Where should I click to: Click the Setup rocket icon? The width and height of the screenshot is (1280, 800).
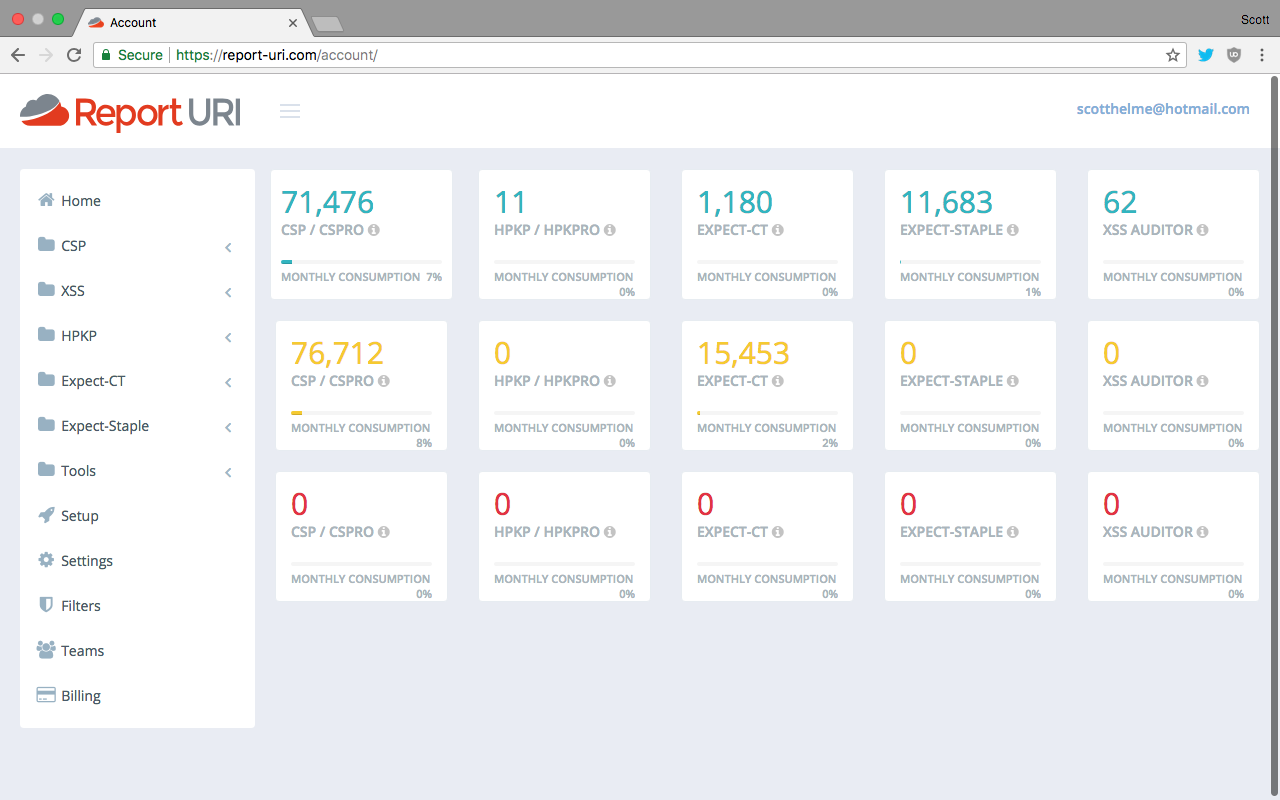click(46, 515)
